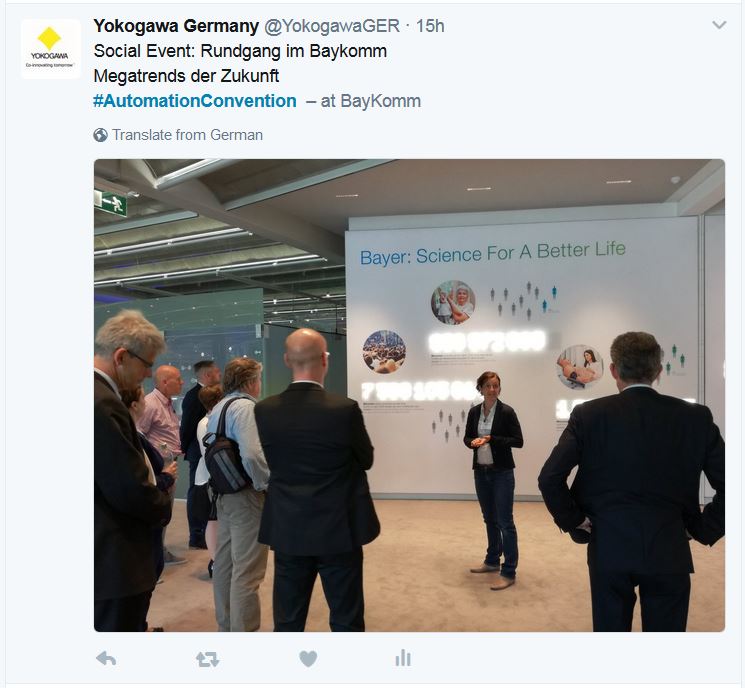Click the reply arrow icon
Image resolution: width=745 pixels, height=688 pixels.
106,659
